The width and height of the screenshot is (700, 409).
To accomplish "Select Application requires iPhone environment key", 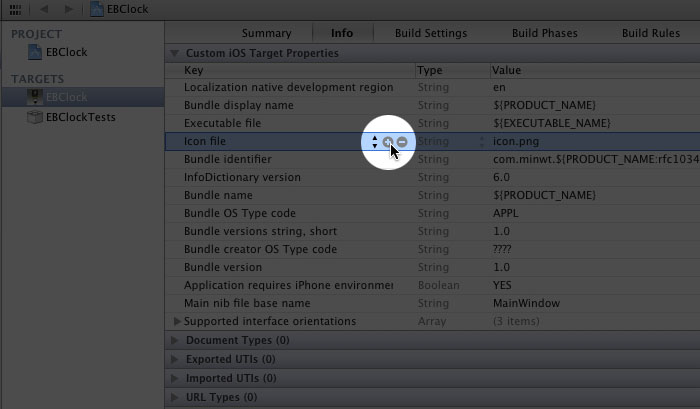I will pos(288,285).
